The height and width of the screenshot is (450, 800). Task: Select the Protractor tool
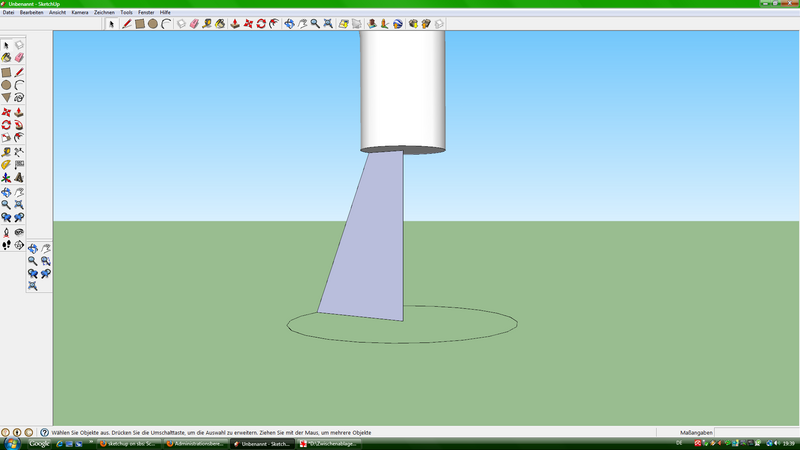(x=7, y=164)
